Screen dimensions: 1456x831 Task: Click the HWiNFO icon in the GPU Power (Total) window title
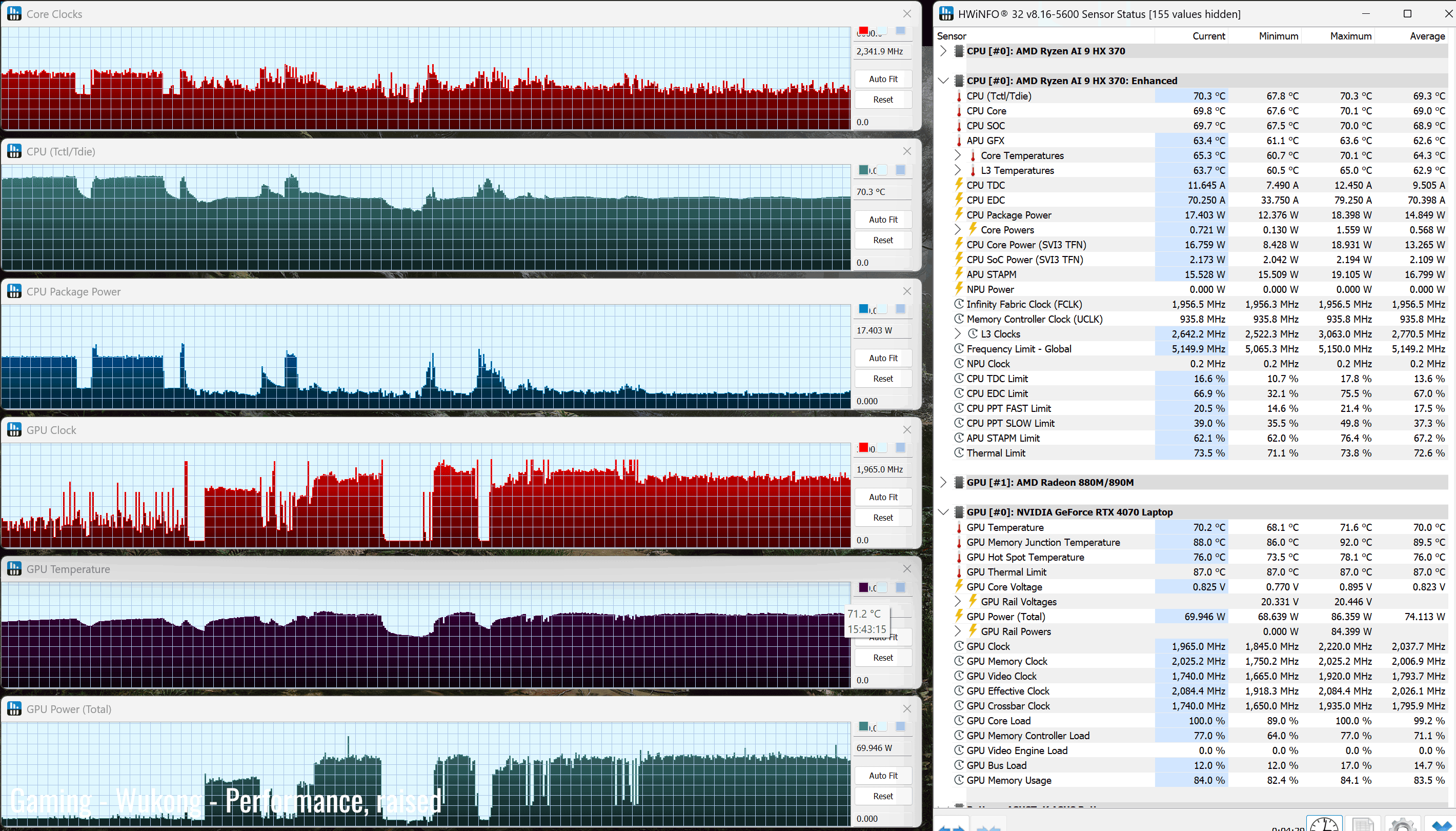click(x=14, y=709)
